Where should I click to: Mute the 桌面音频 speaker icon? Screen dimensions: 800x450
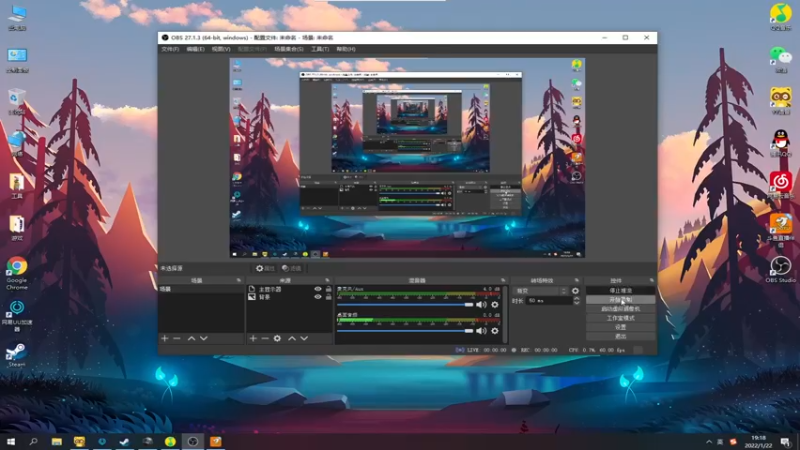(x=481, y=331)
